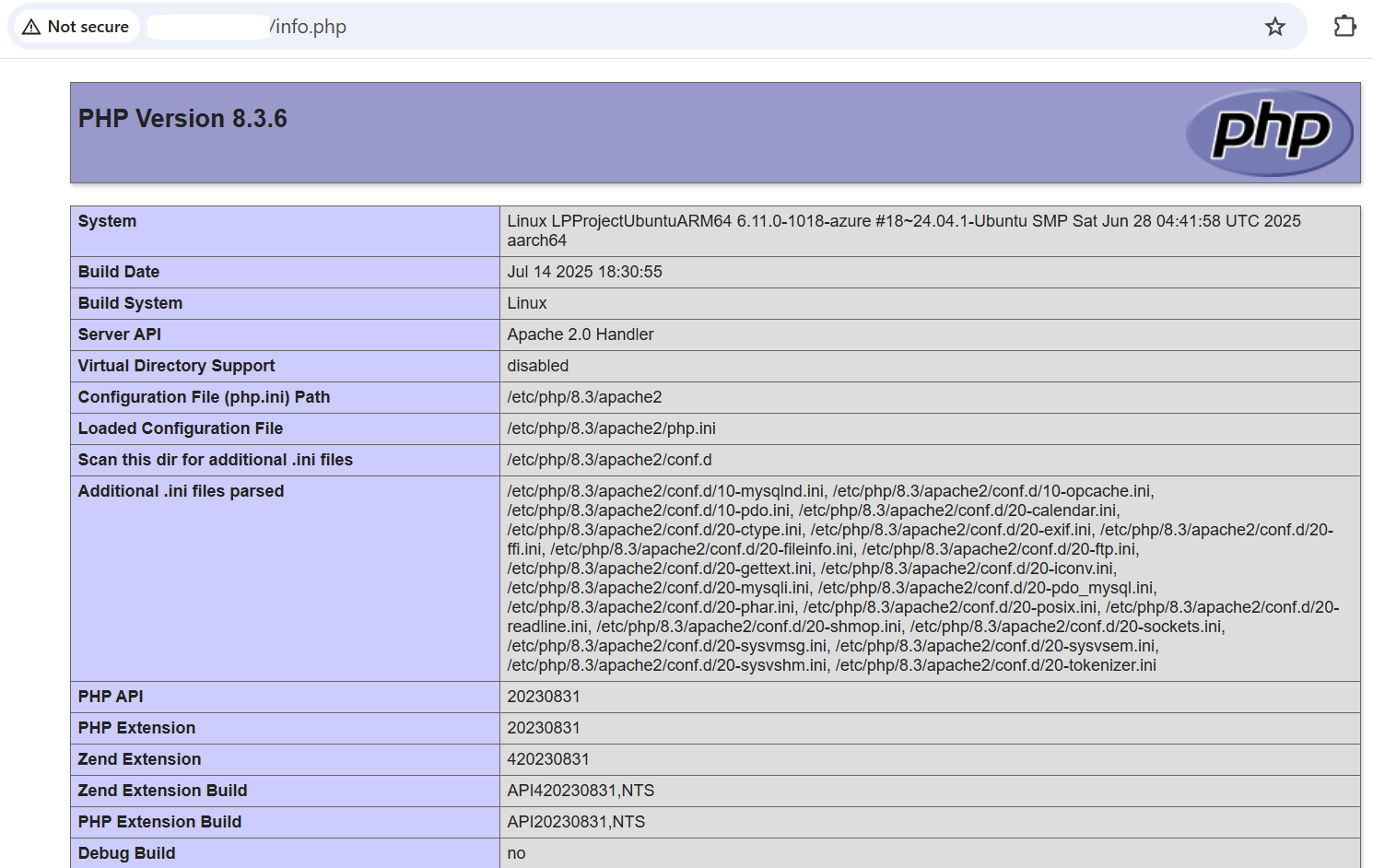Open the browser extensions puzzle icon
Screen dimensions: 1373x868
coord(1344,27)
